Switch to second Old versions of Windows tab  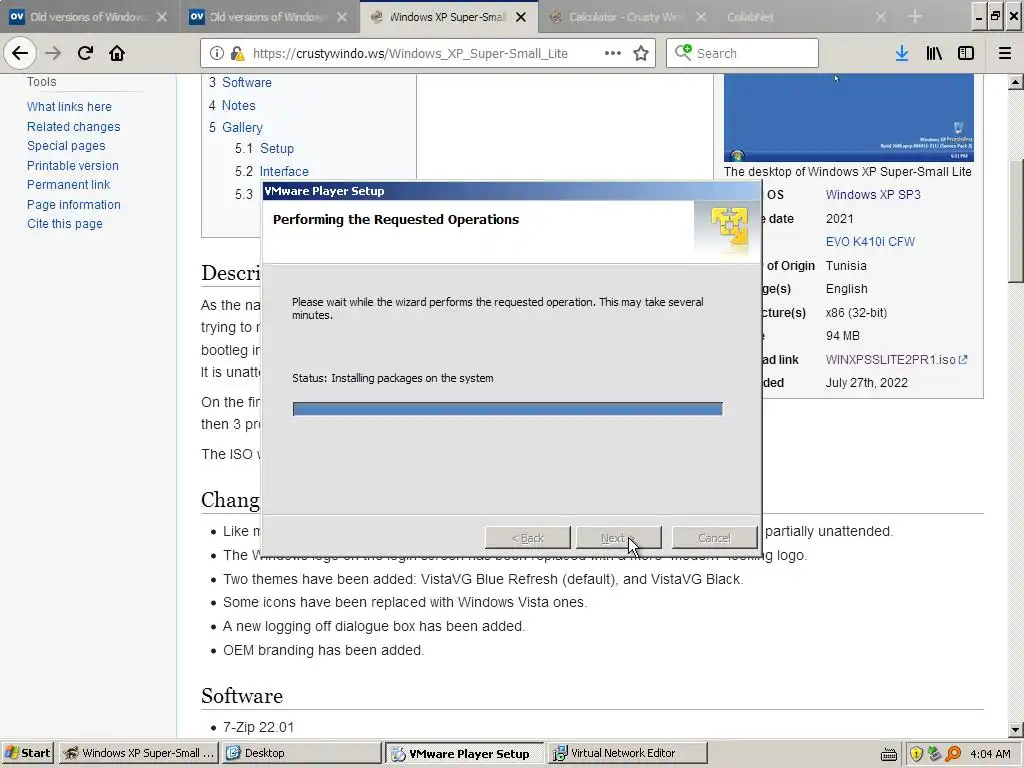coord(268,17)
